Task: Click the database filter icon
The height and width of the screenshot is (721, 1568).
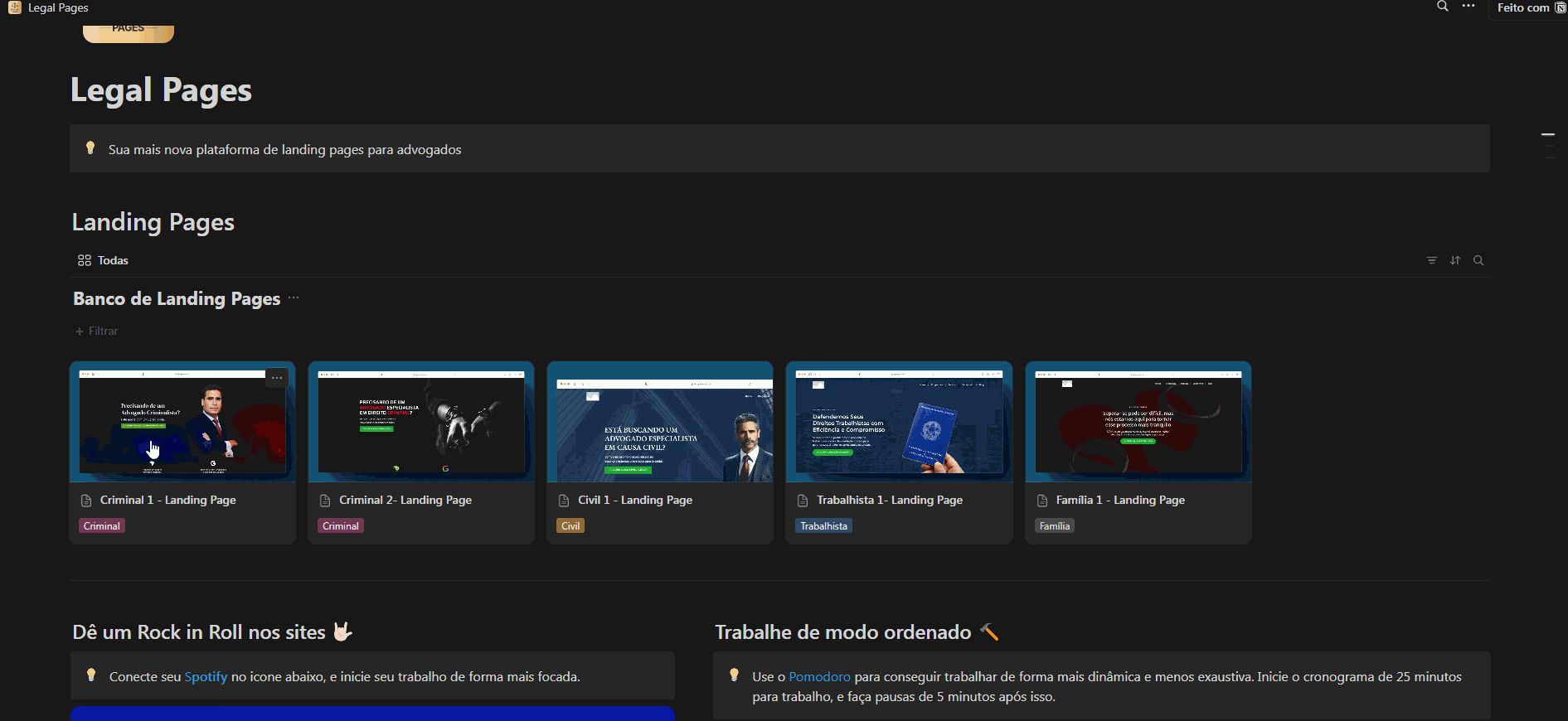Action: (1431, 260)
